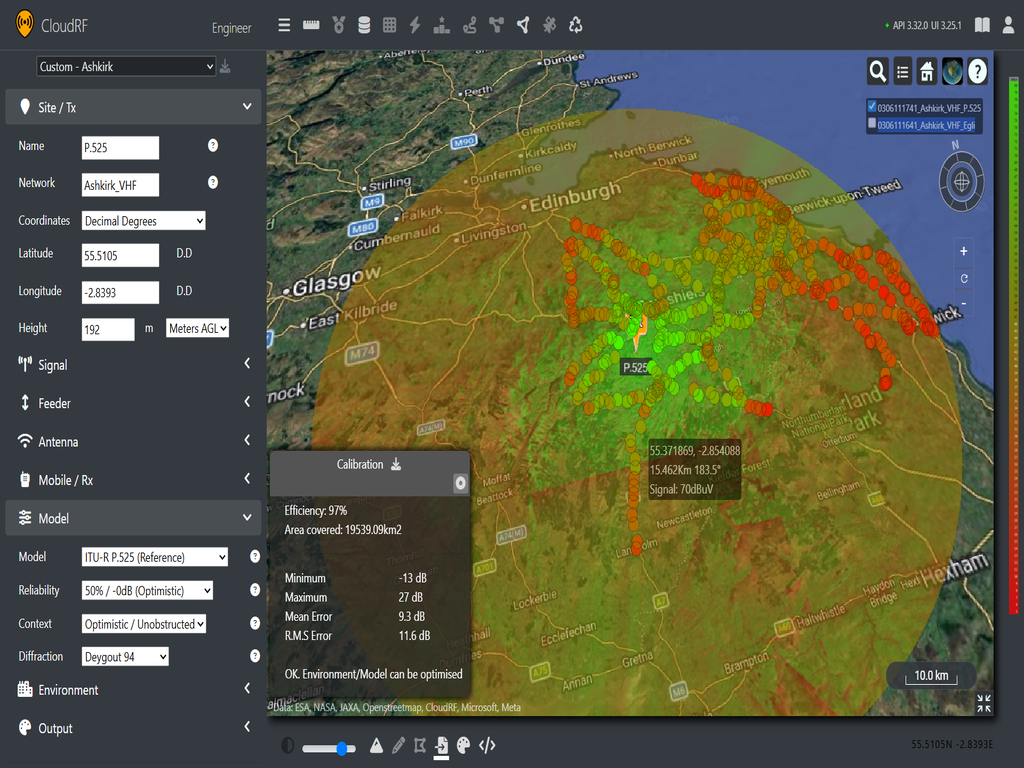Uncheck the Ashkirk_VHF_P.525 layer

872,106
